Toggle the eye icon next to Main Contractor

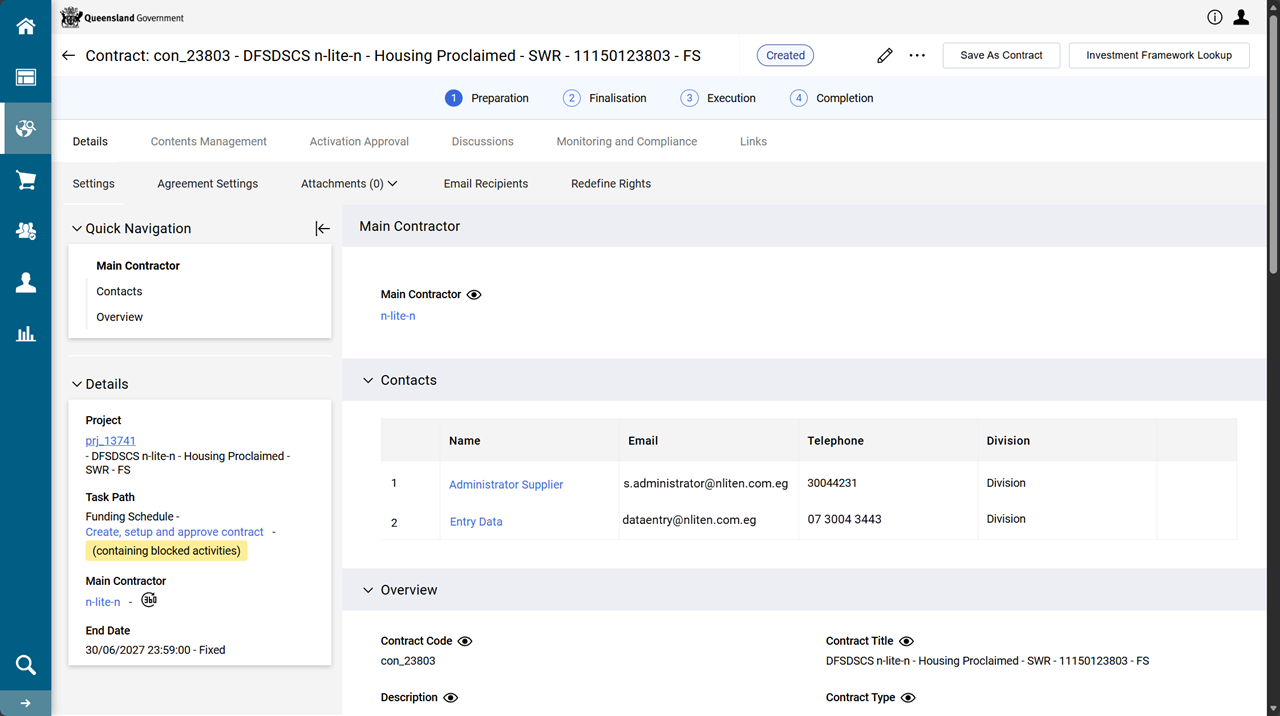pos(474,295)
